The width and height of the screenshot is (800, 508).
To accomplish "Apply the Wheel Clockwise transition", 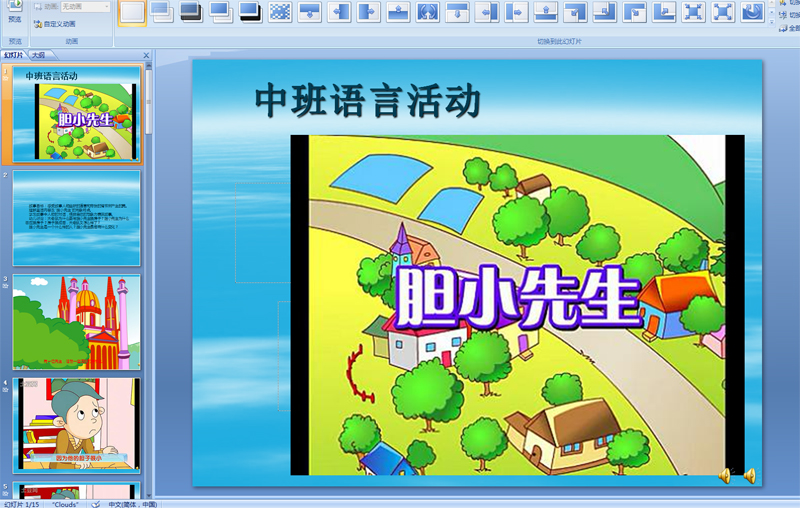I will pos(753,12).
